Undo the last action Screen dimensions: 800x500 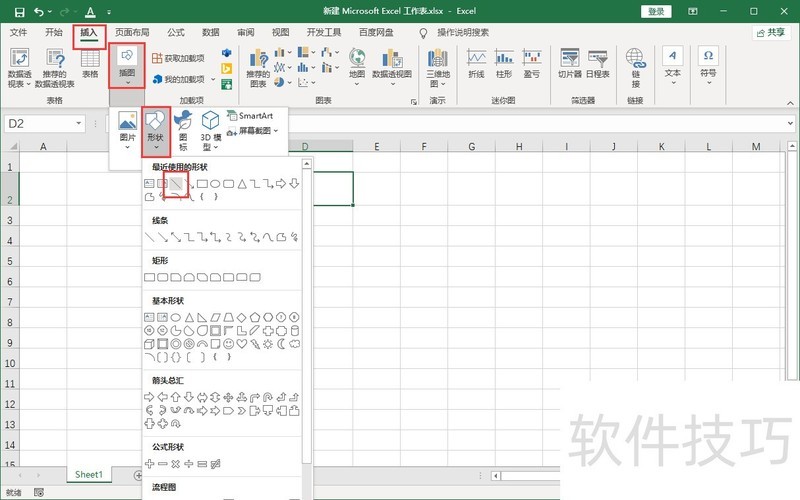pos(39,11)
